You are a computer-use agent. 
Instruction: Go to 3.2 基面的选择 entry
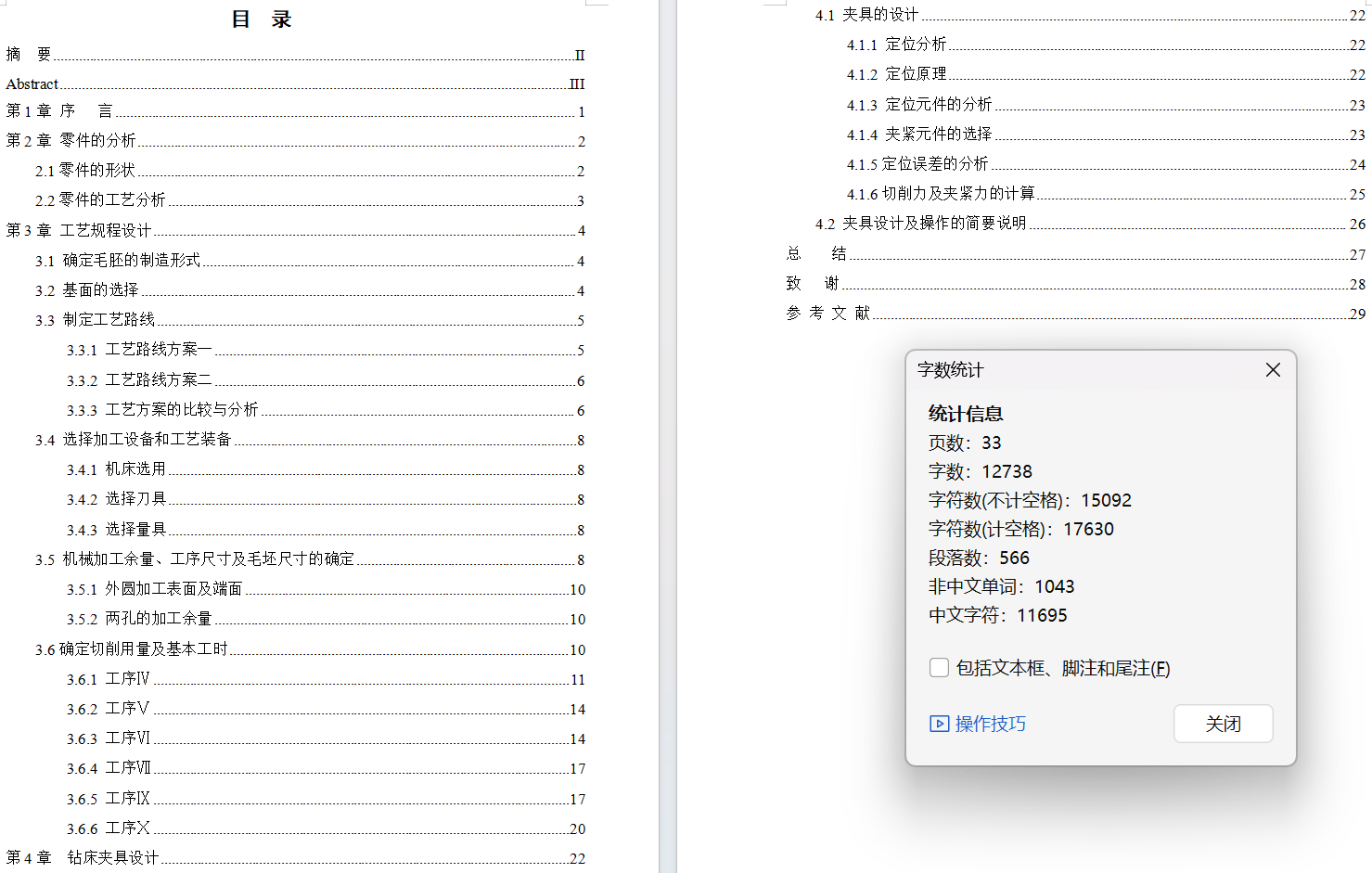click(310, 290)
